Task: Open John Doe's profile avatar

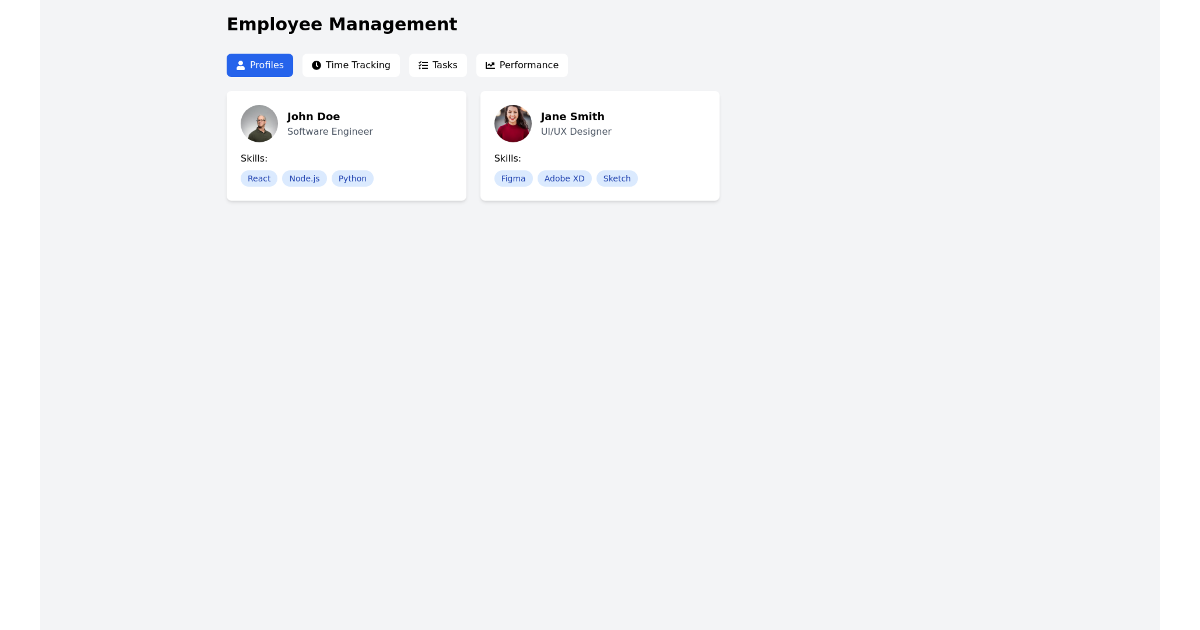Action: 259,123
